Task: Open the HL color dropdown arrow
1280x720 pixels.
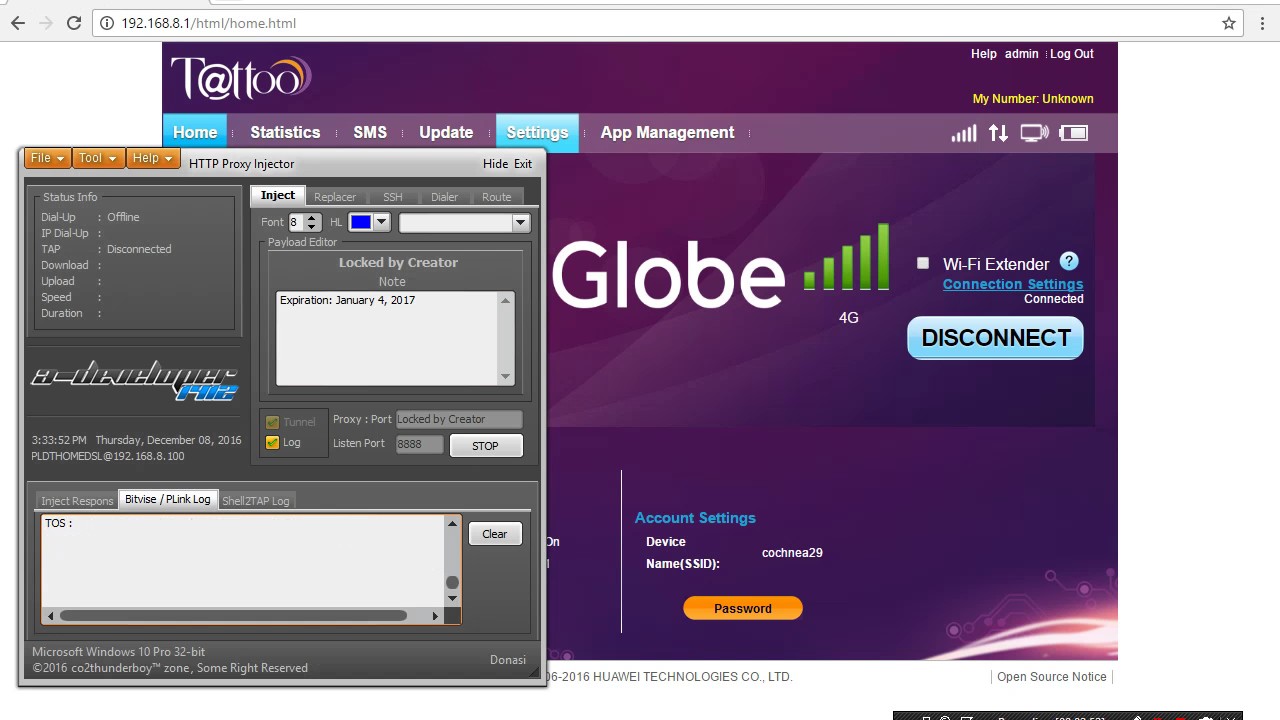Action: point(381,222)
